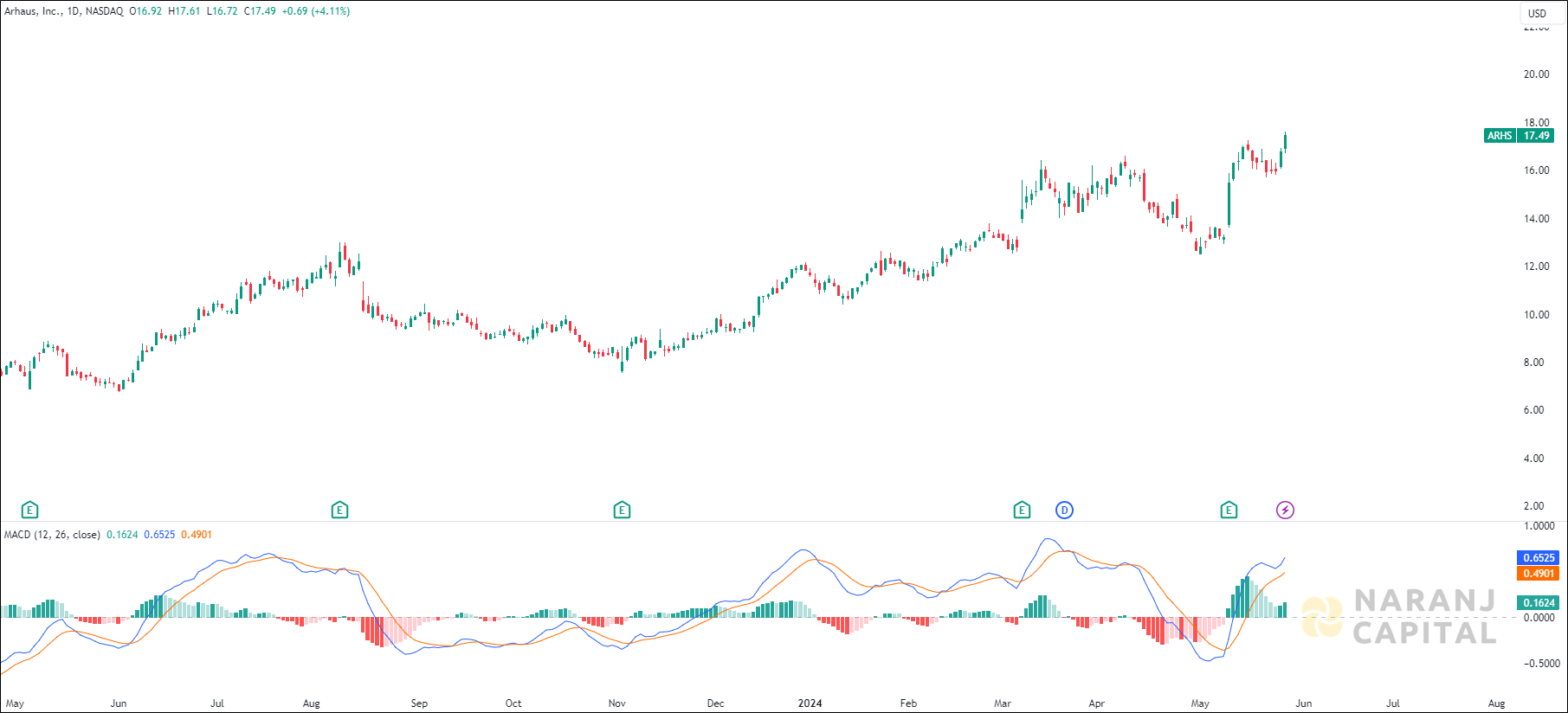This screenshot has height=713, width=1568.
Task: Click the Feb label on time axis
Action: point(908,703)
